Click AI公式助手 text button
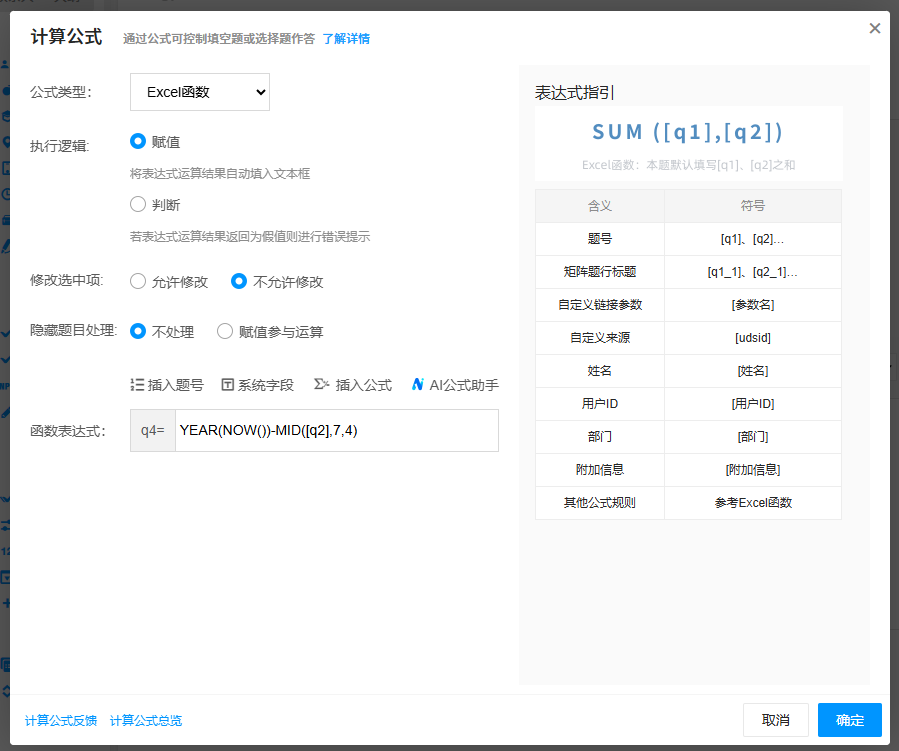Screen dimensions: 899x751 (x=464, y=385)
